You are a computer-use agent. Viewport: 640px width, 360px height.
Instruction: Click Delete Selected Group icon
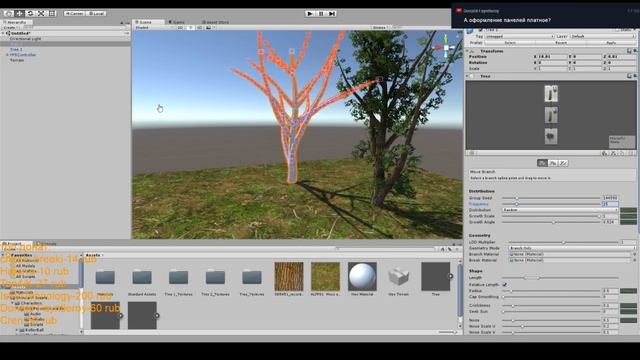click(631, 153)
